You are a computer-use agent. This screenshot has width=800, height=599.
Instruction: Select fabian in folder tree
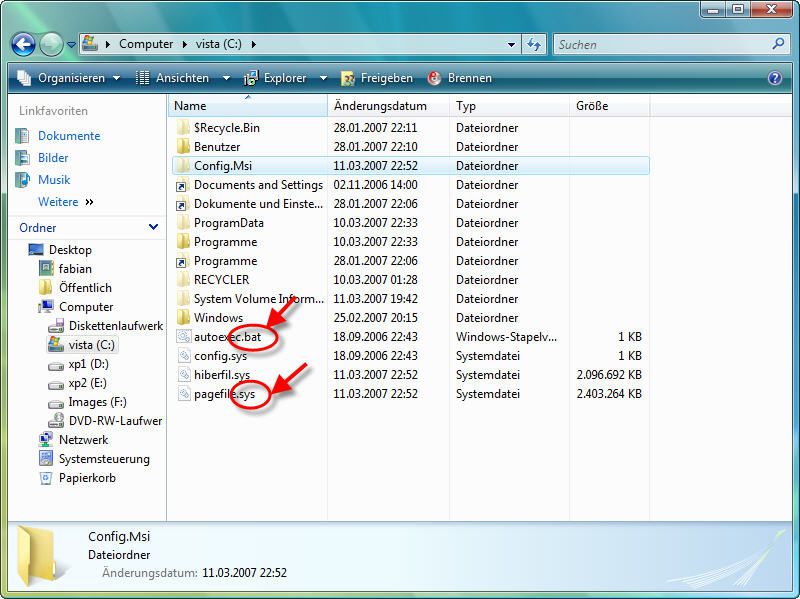click(x=75, y=268)
